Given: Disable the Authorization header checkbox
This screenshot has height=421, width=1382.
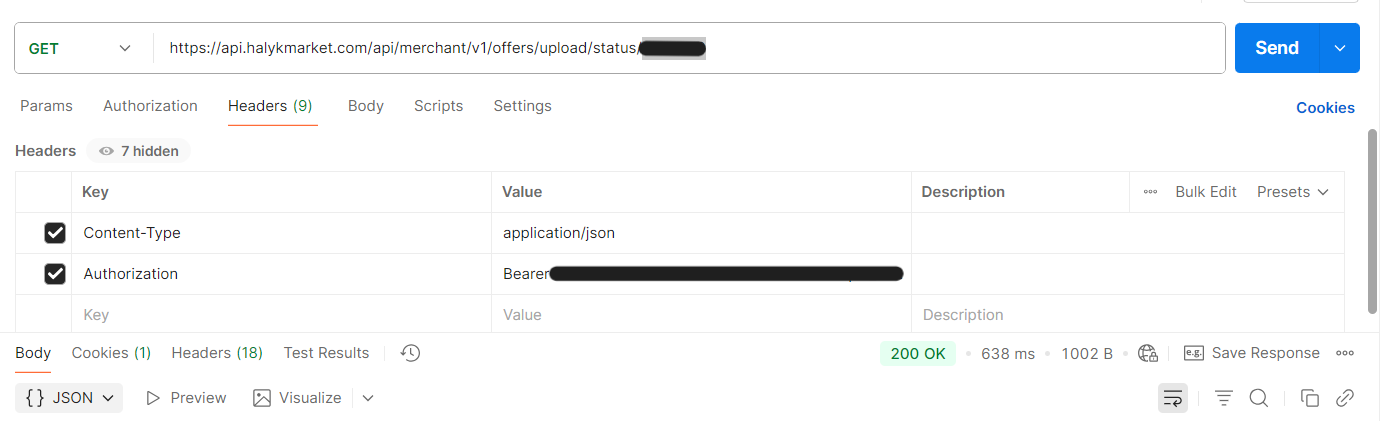Looking at the screenshot, I should (x=55, y=274).
